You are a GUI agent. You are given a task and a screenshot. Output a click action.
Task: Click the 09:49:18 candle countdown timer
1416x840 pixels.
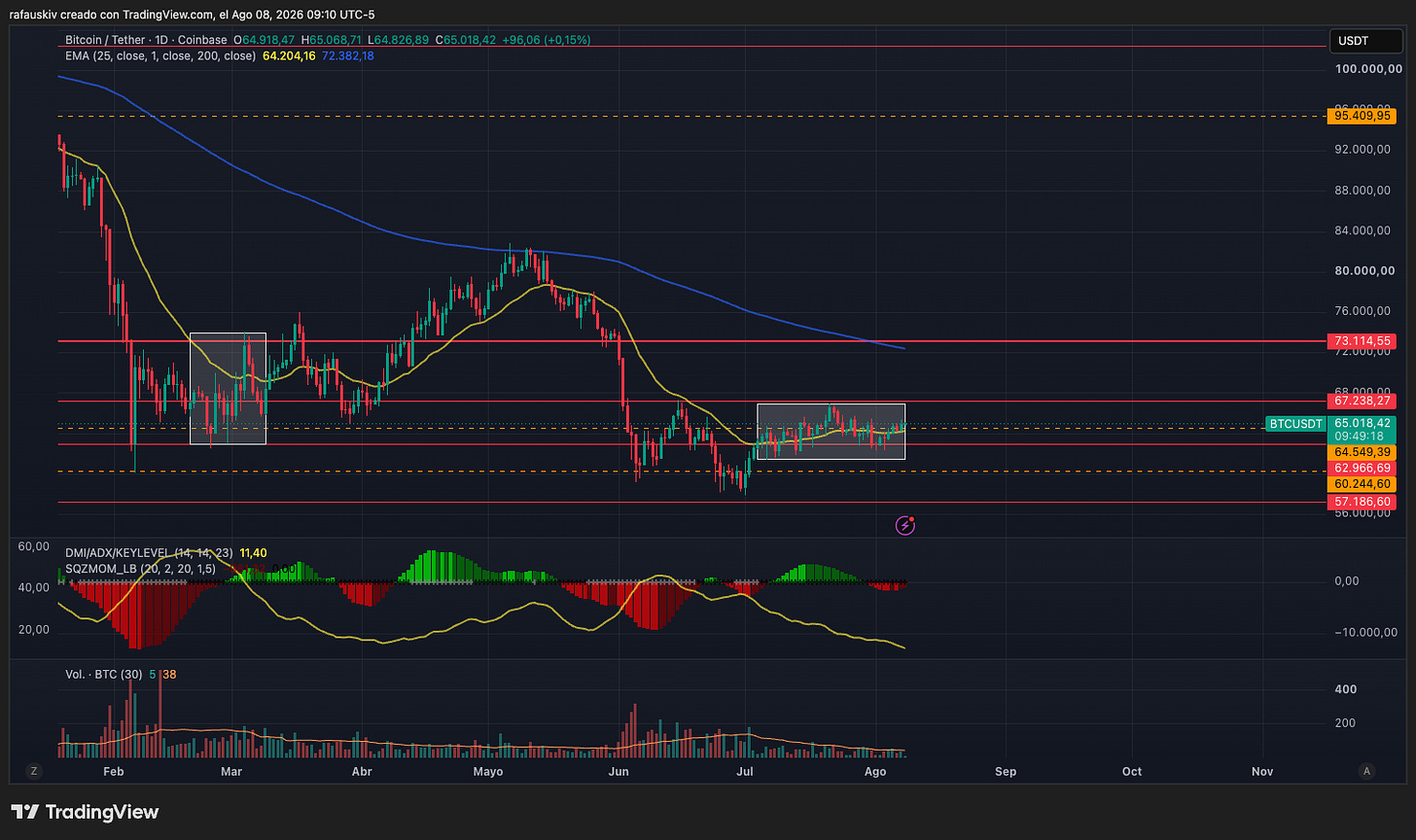[x=1362, y=437]
